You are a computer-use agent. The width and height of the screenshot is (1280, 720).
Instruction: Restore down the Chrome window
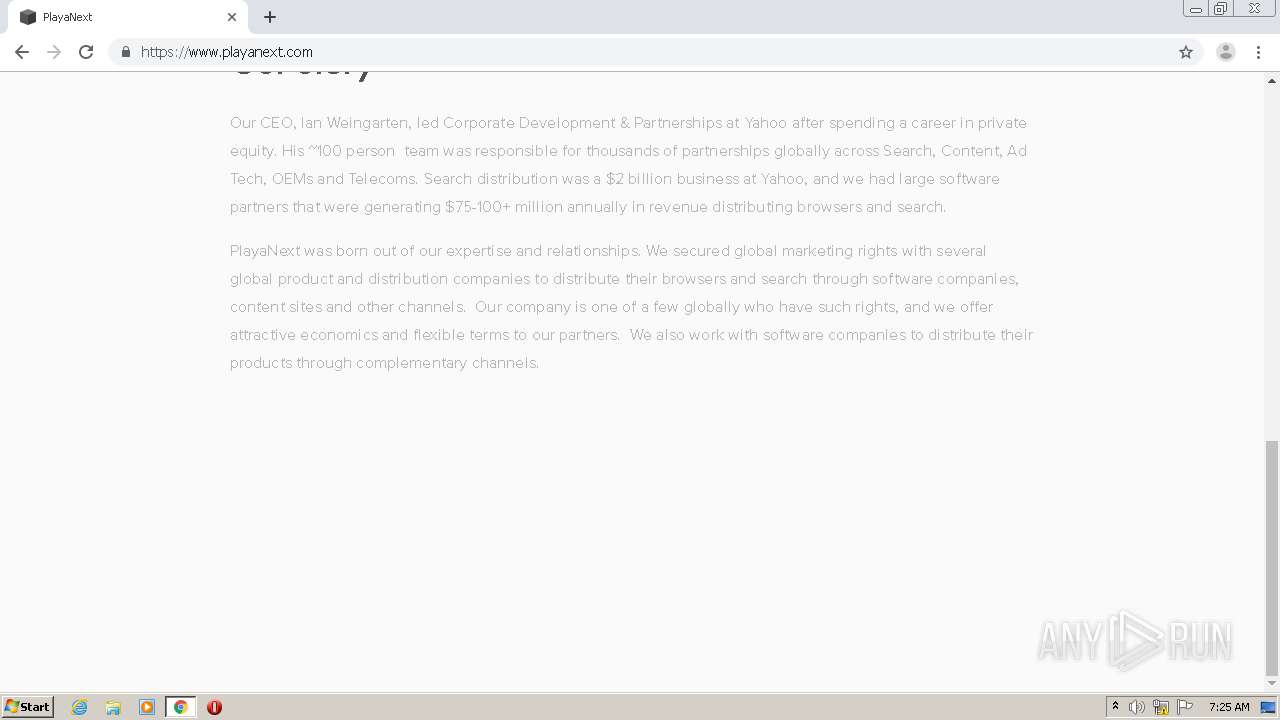(x=1221, y=9)
